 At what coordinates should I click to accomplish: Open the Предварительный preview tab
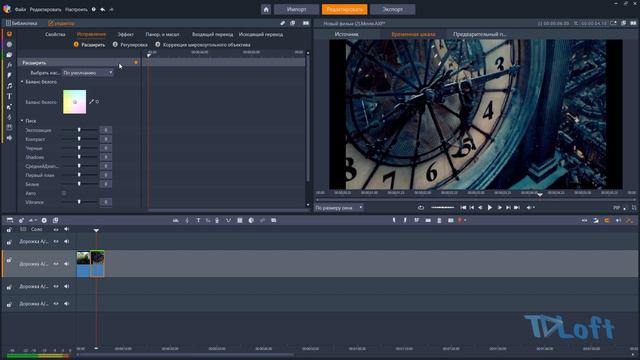(480, 34)
